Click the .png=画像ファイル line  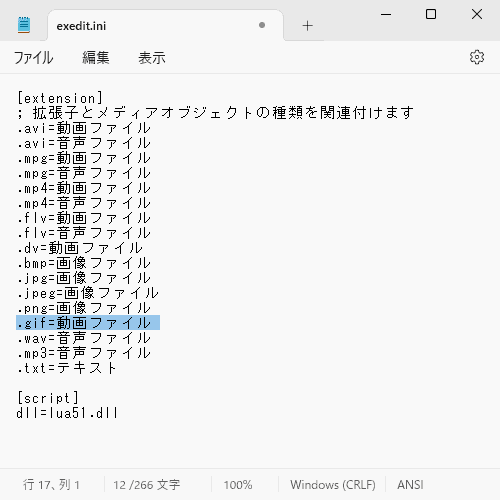coord(84,308)
